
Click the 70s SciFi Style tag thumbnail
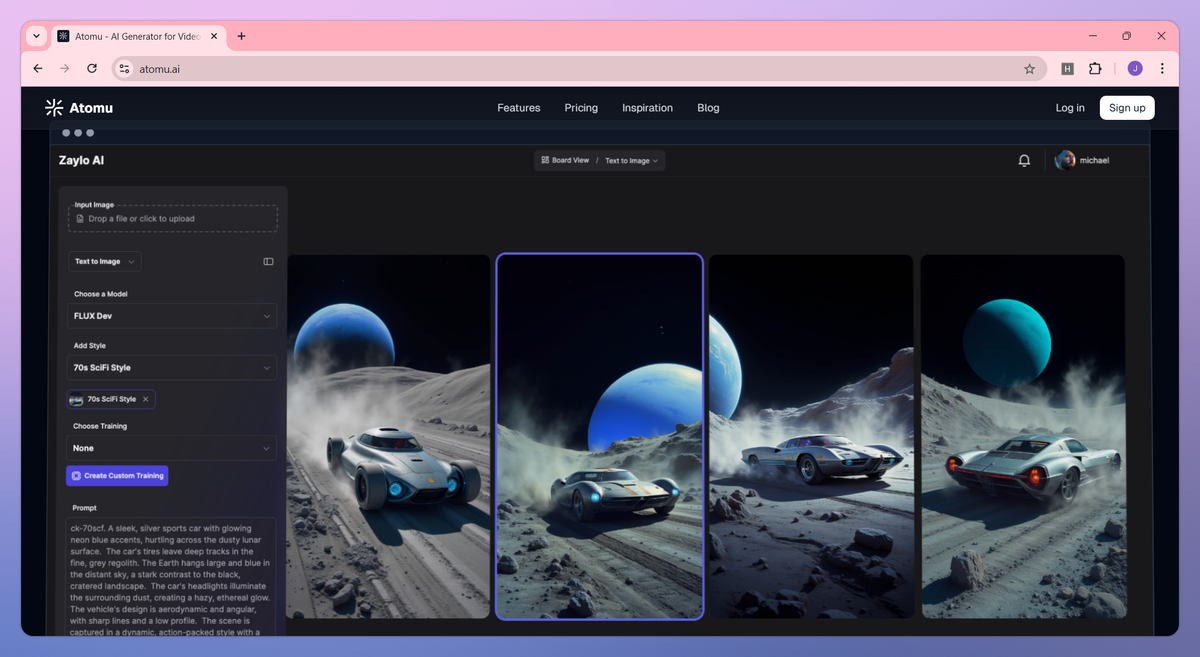coord(76,399)
